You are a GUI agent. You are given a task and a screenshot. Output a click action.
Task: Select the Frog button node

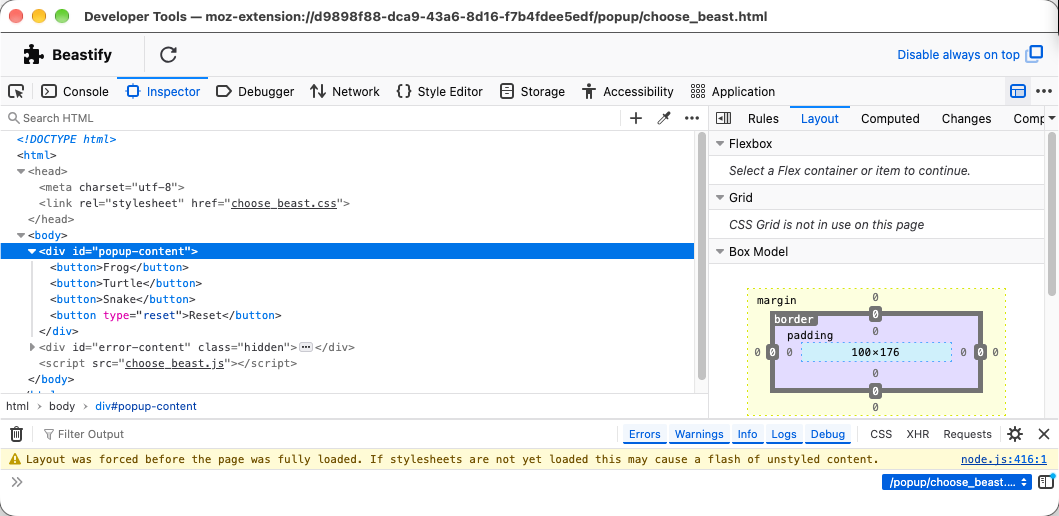120,267
